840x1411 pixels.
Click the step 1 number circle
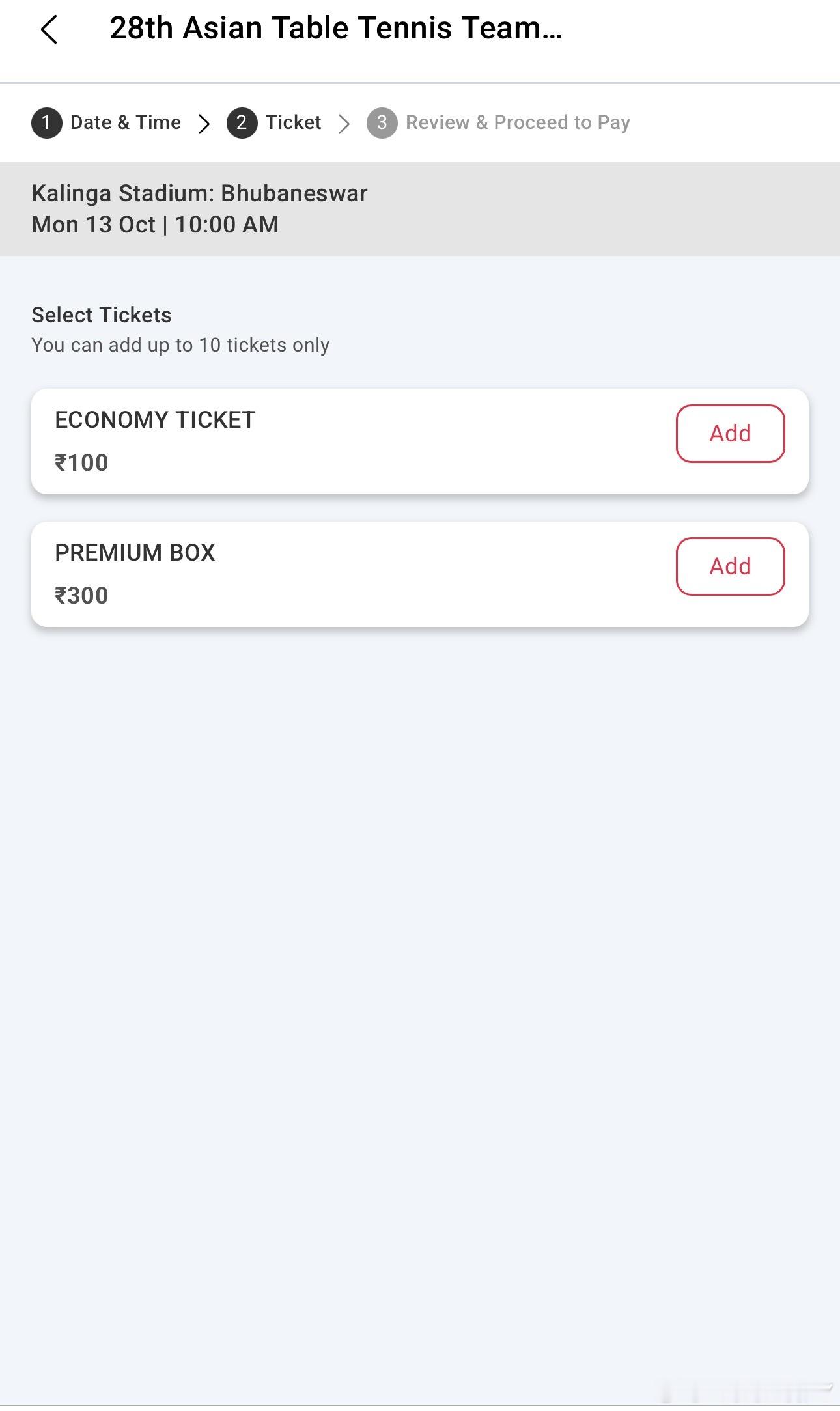point(46,123)
